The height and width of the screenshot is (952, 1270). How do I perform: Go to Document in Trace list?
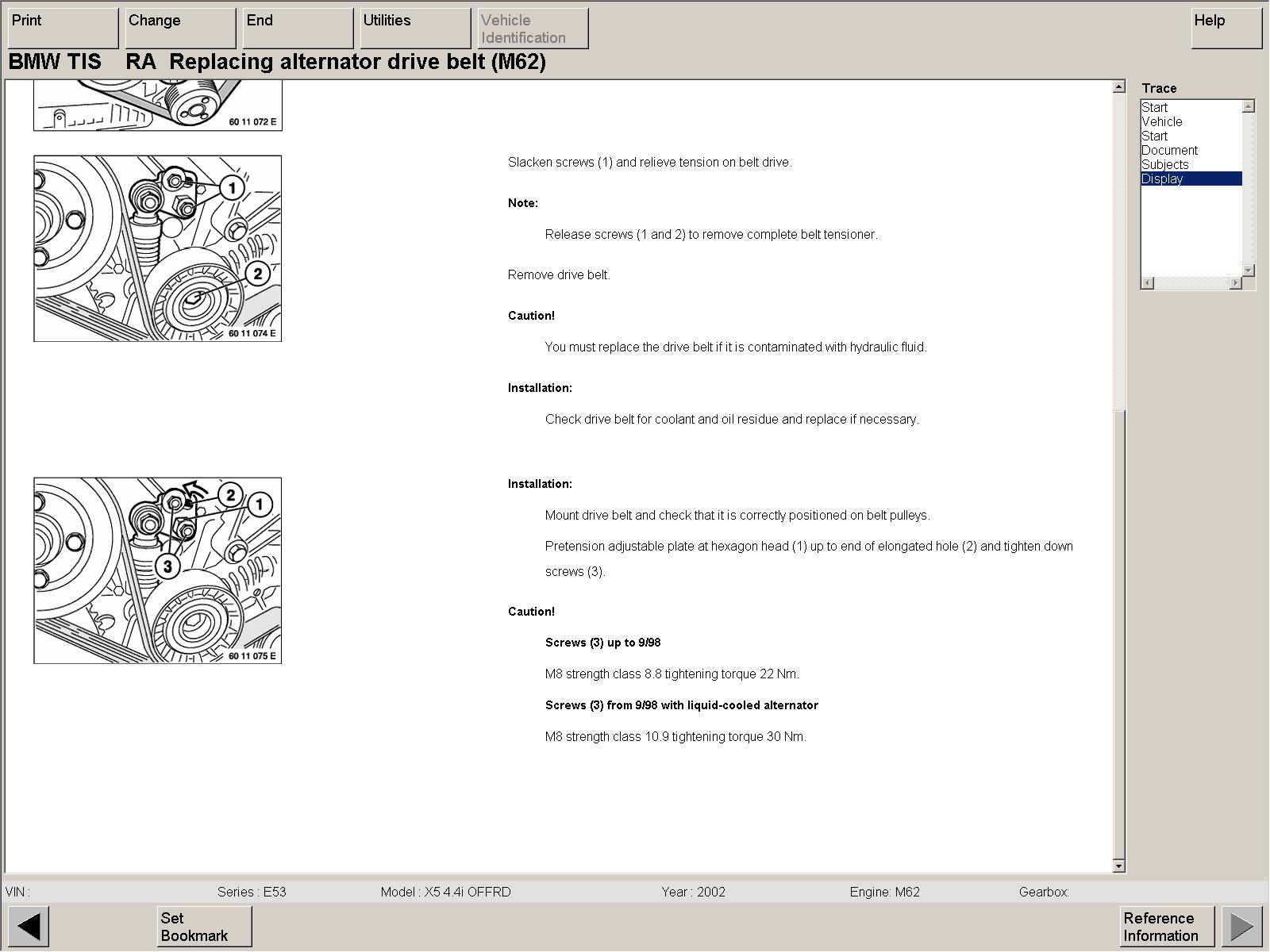[x=1169, y=151]
